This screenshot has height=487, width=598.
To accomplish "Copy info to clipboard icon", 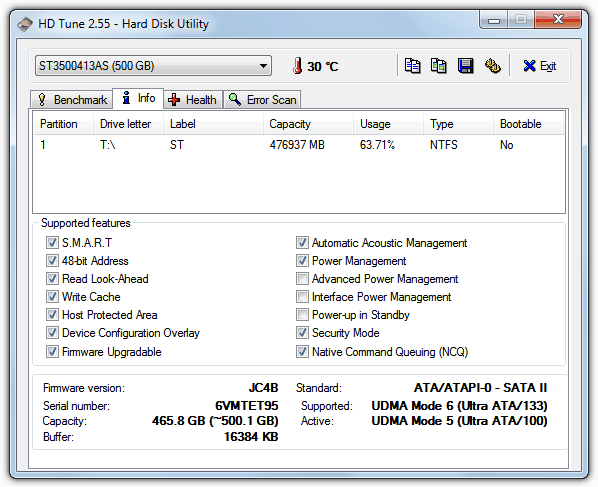I will pyautogui.click(x=412, y=66).
